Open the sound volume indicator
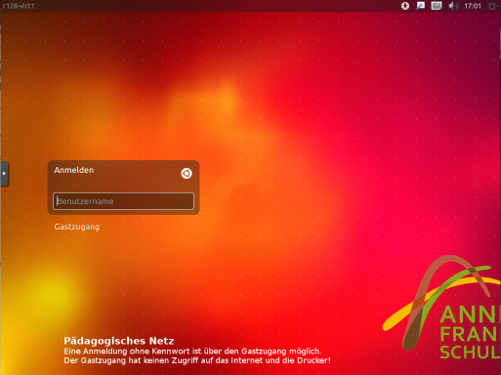Screen dimensions: 501x375 click(x=453, y=6)
